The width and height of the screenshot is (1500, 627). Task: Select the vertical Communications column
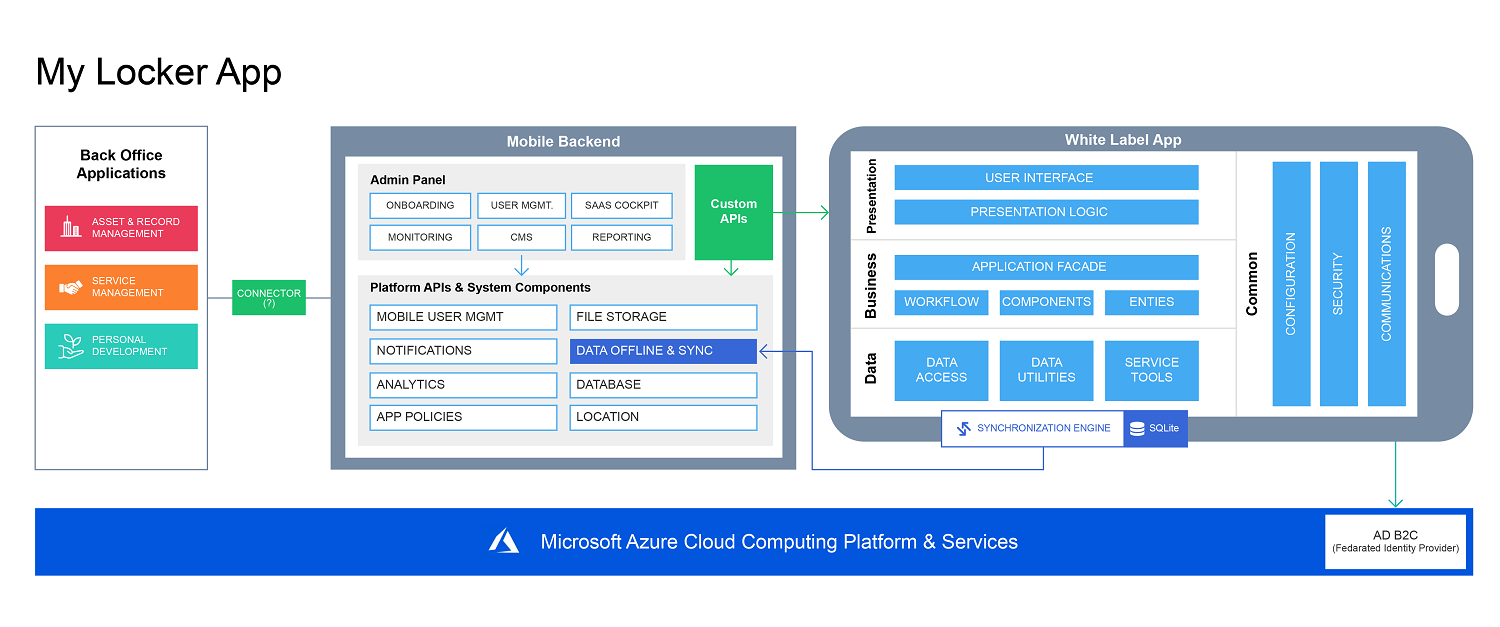(1387, 284)
